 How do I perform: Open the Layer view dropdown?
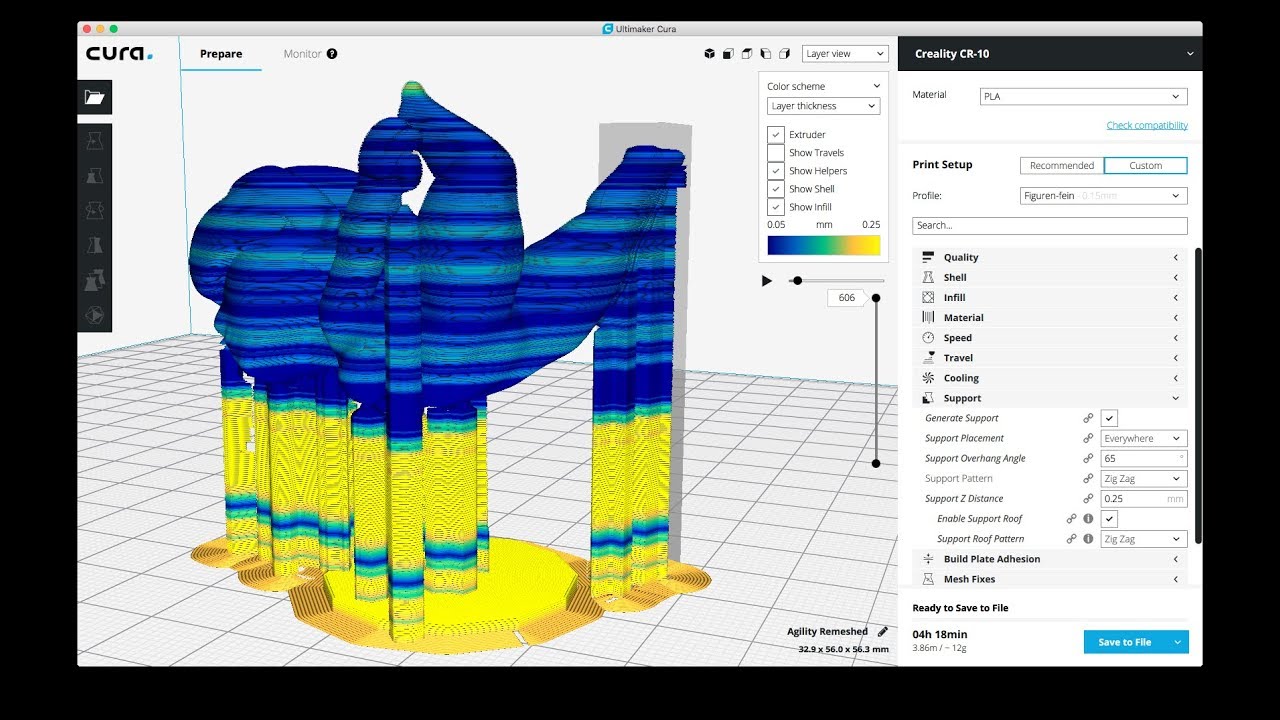[x=845, y=53]
